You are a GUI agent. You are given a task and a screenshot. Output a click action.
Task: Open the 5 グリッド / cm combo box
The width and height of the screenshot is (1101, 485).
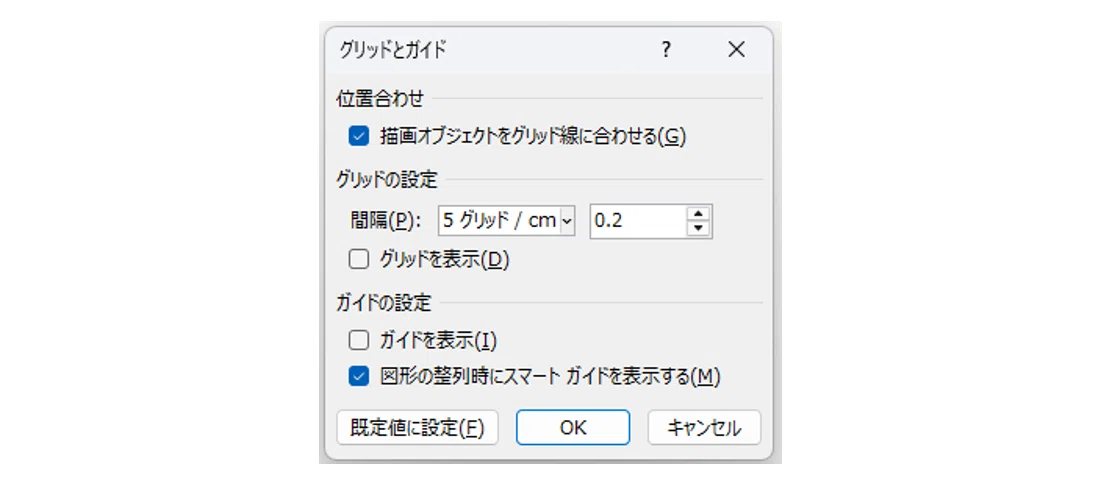506,221
